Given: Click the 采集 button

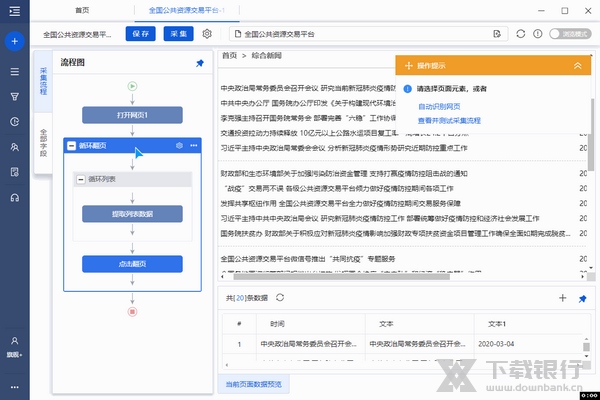Looking at the screenshot, I should pyautogui.click(x=179, y=34).
